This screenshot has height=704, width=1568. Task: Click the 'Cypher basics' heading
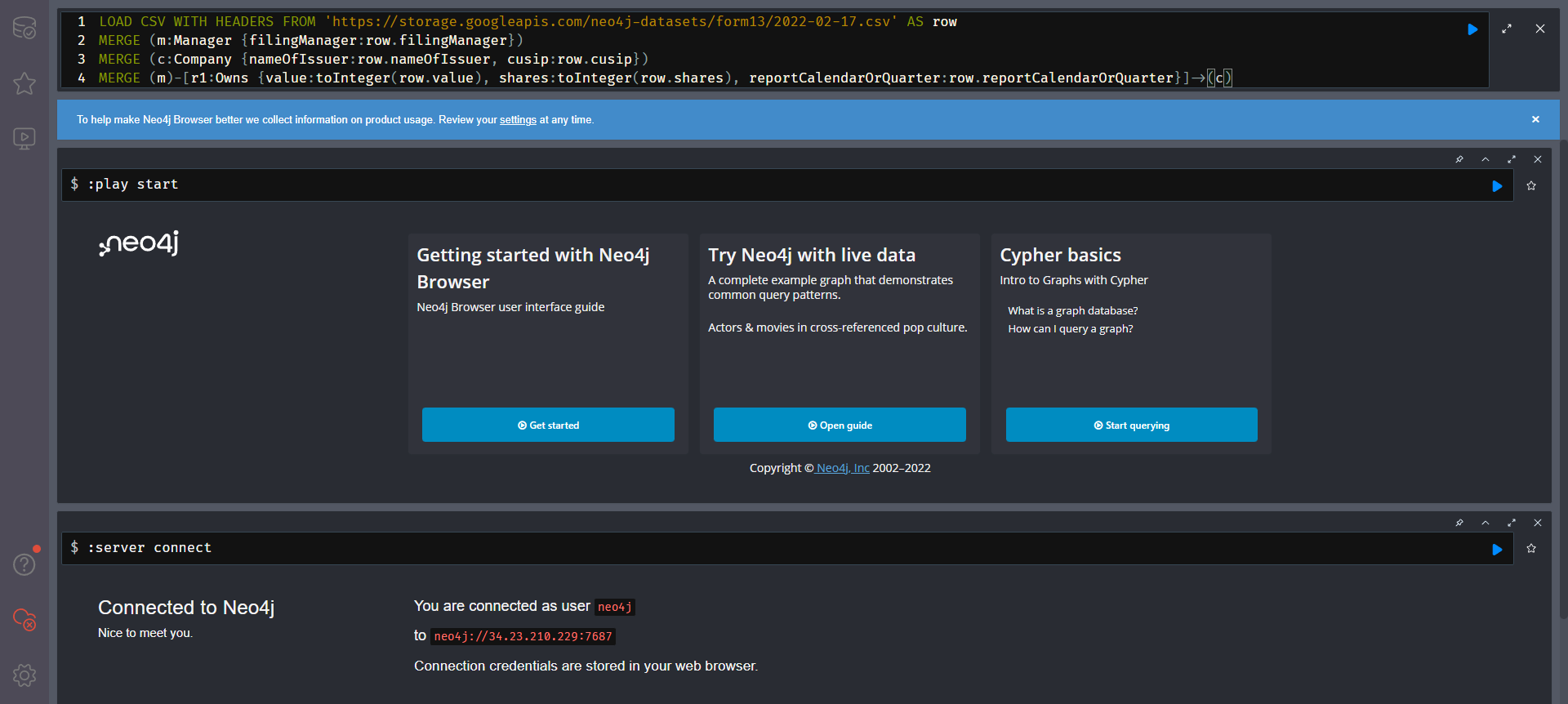[x=1060, y=255]
